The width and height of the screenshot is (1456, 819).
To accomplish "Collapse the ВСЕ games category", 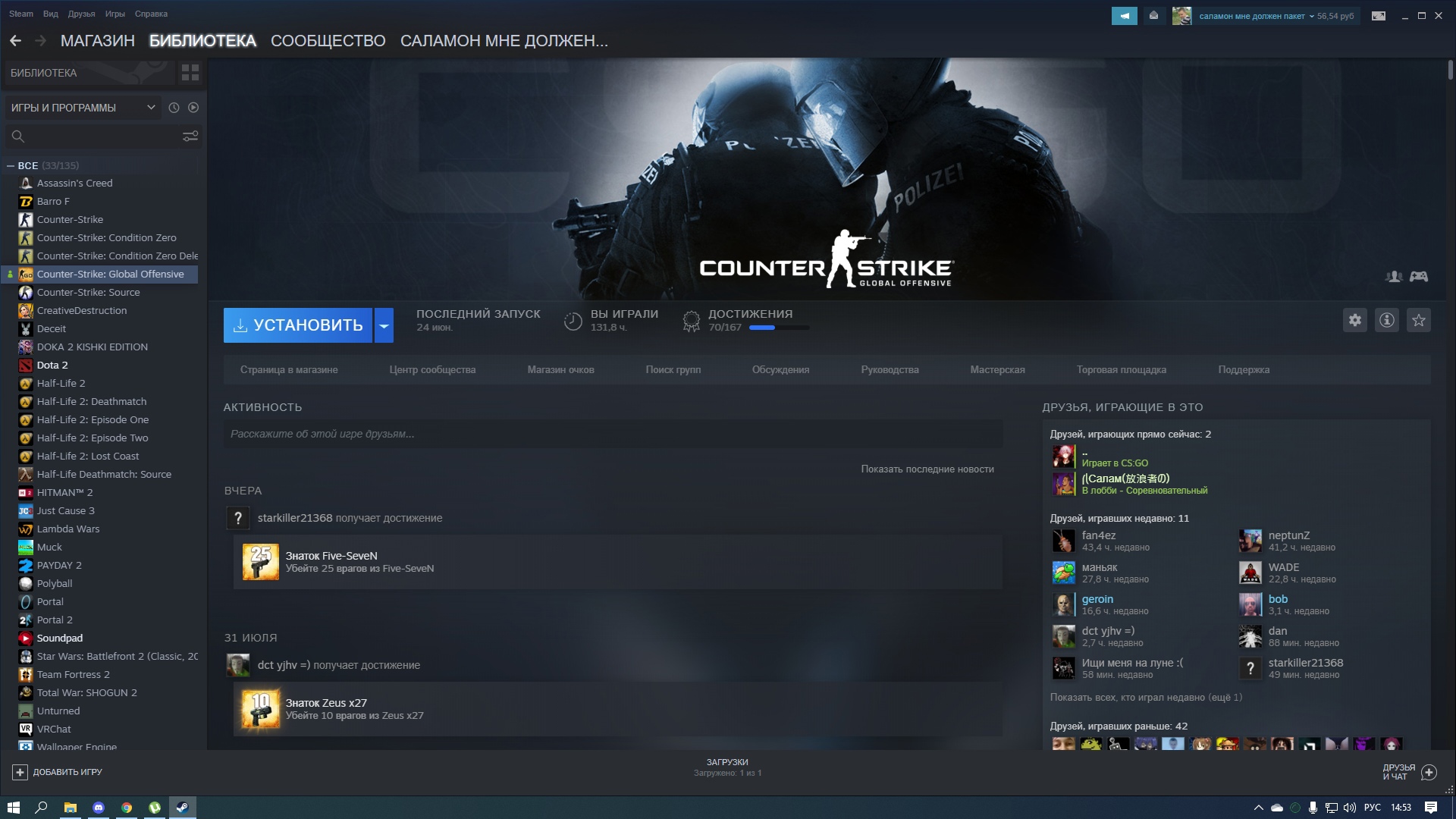I will pyautogui.click(x=11, y=165).
